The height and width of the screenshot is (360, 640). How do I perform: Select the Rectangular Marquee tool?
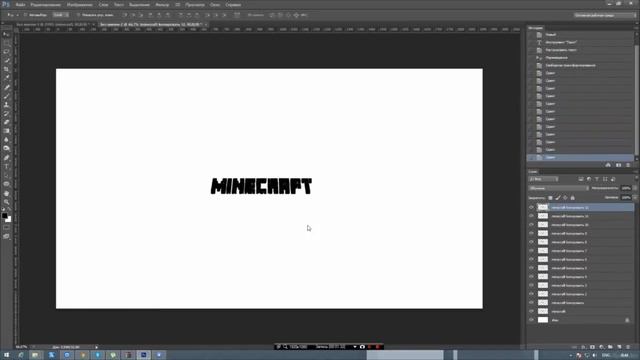[x=6, y=43]
